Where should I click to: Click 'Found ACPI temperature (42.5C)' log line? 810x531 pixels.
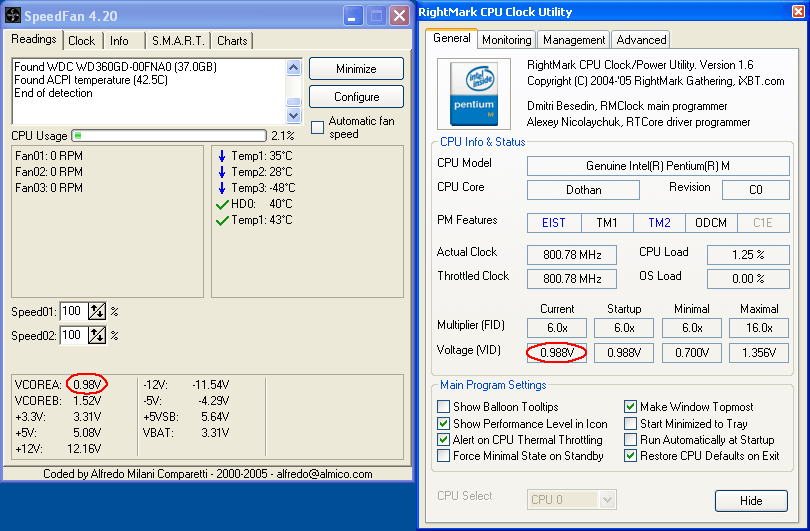pos(91,80)
